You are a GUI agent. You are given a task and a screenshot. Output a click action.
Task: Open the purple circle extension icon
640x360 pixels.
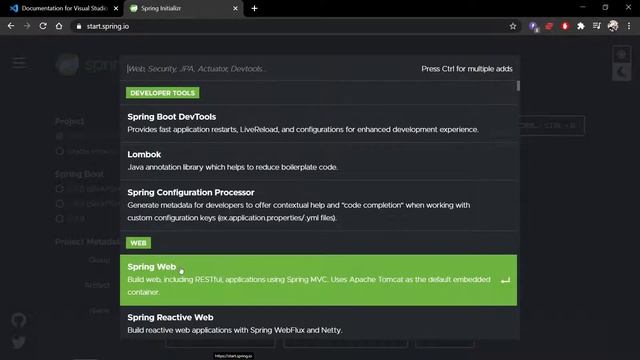[x=533, y=27]
